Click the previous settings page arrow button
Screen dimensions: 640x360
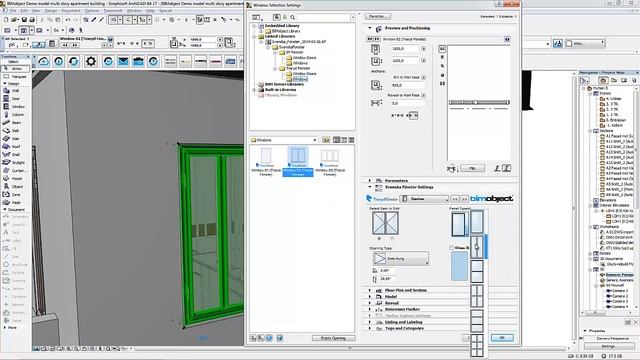pos(455,199)
